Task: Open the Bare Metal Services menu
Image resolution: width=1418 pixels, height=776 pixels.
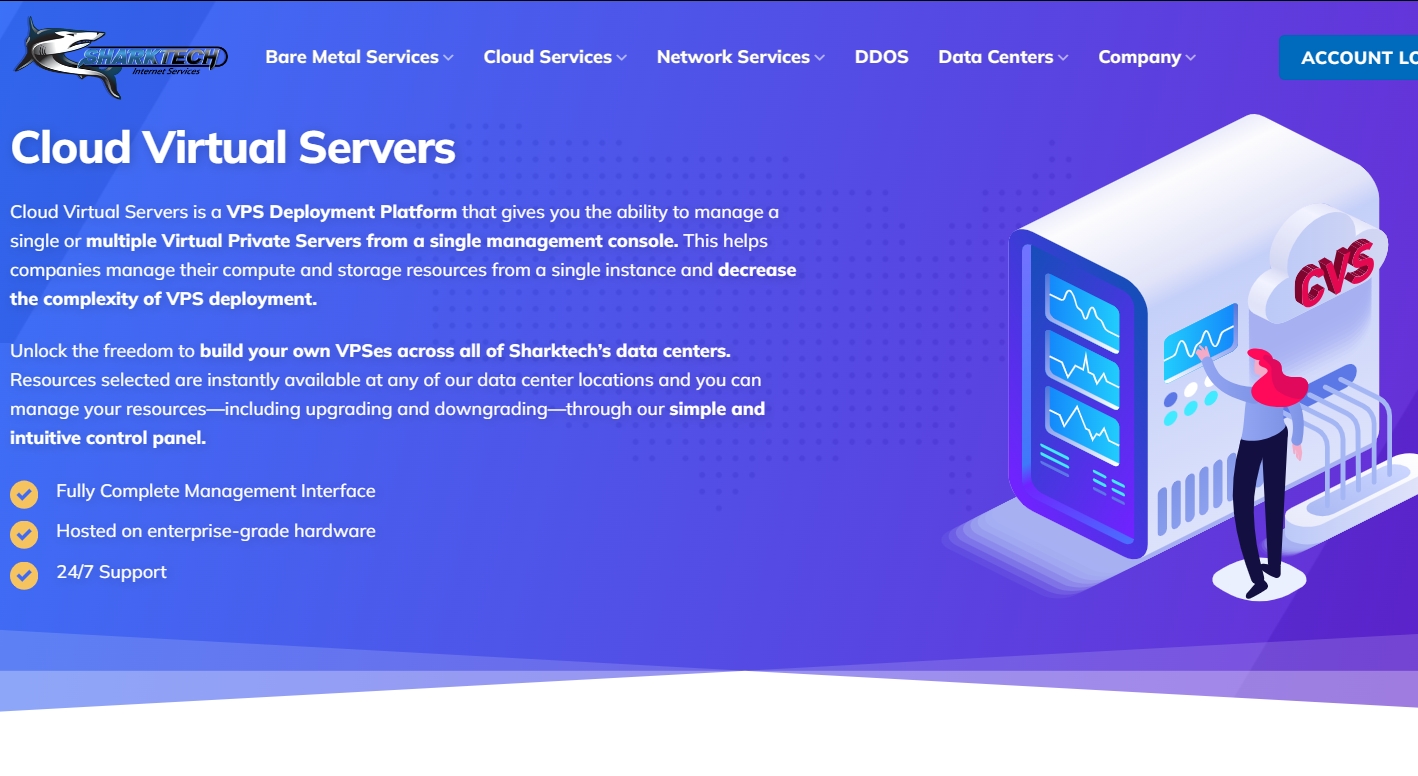Action: click(352, 57)
